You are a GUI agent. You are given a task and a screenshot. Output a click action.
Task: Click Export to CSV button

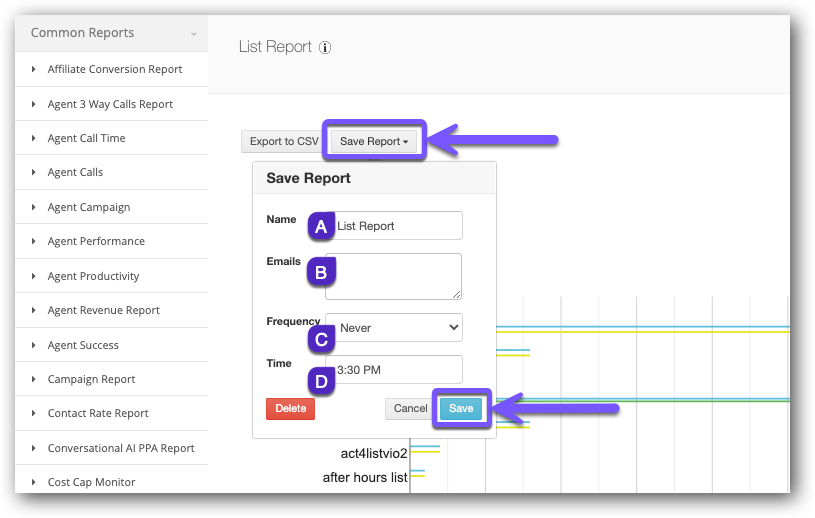[x=284, y=141]
